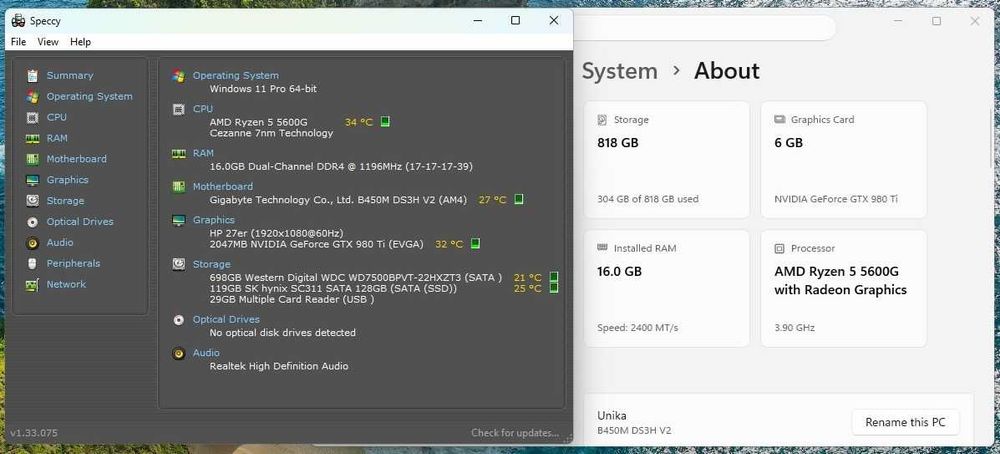1000x454 pixels.
Task: Click System breadcrumb in Settings window
Action: point(619,71)
